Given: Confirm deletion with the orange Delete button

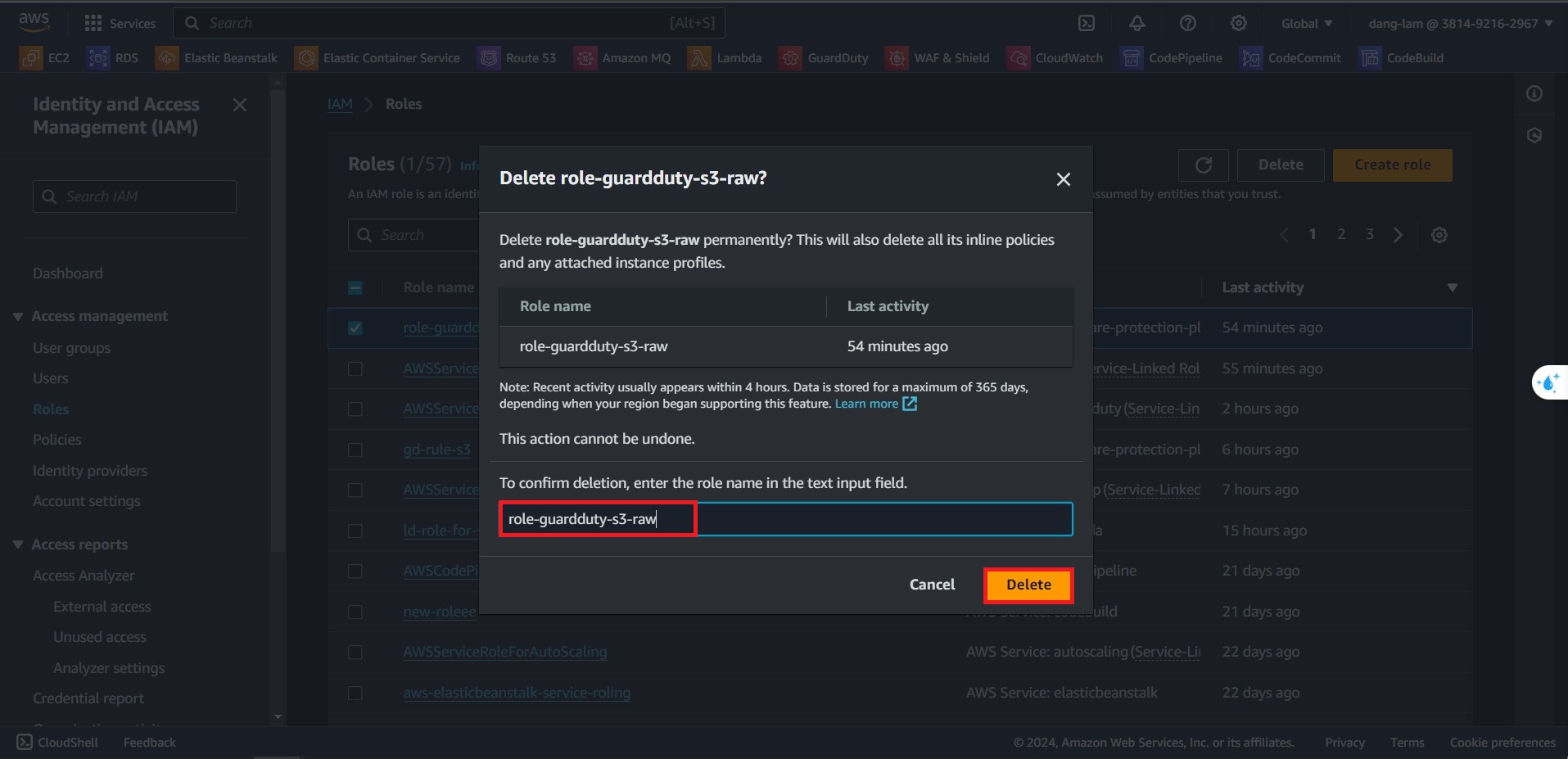Looking at the screenshot, I should 1028,585.
